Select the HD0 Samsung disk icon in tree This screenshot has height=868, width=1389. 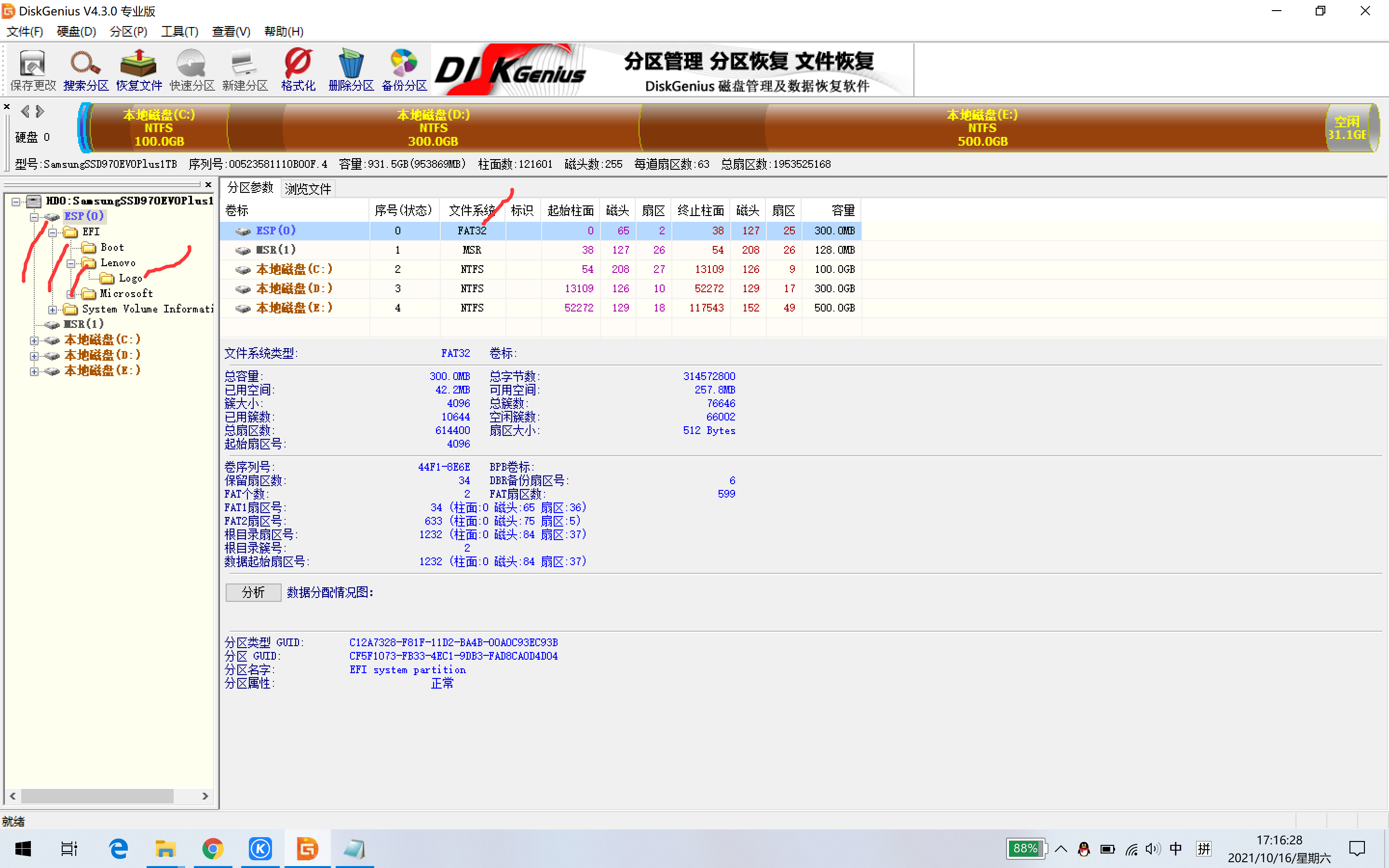34,201
